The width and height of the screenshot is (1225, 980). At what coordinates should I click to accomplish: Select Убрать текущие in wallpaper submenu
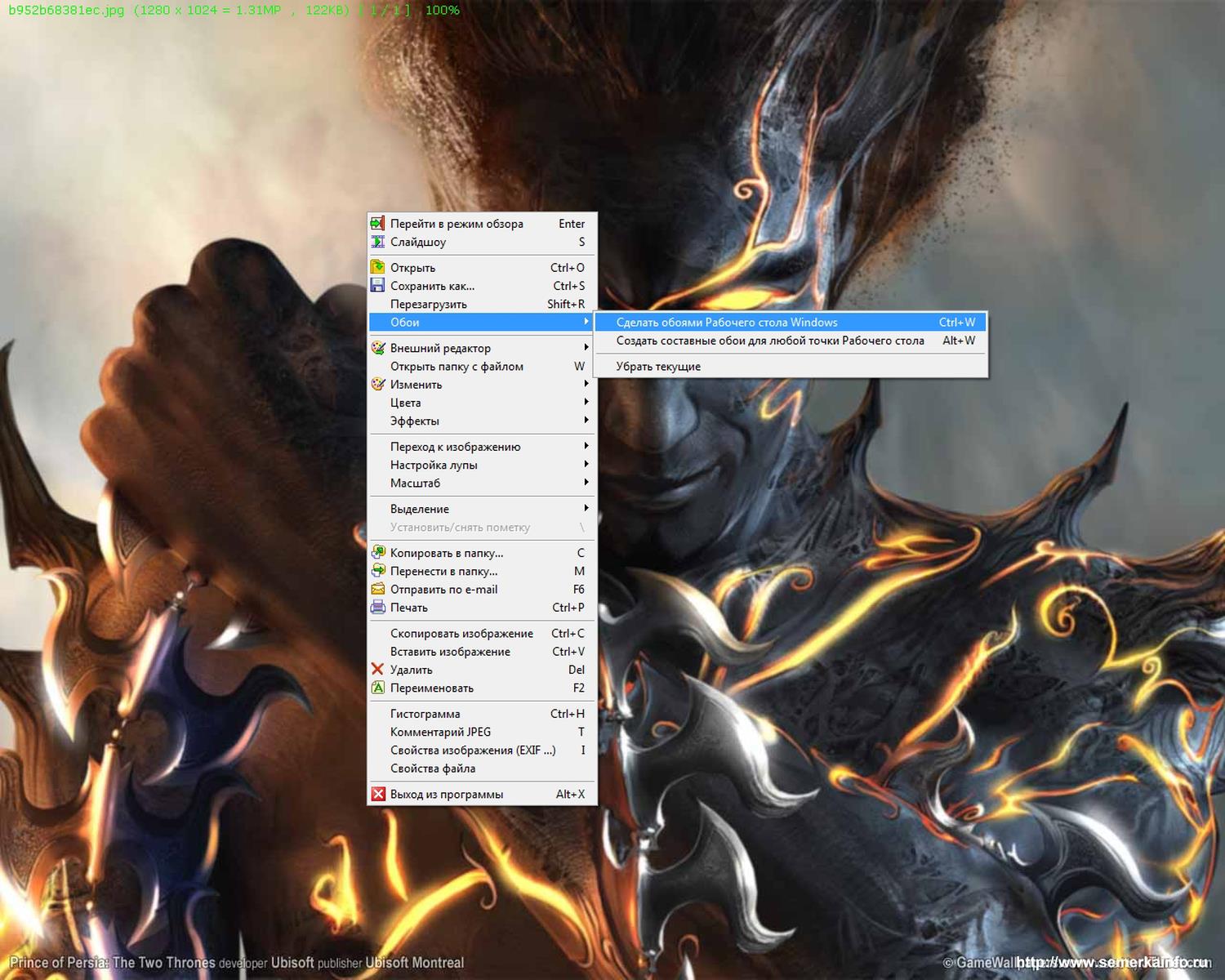tap(658, 367)
